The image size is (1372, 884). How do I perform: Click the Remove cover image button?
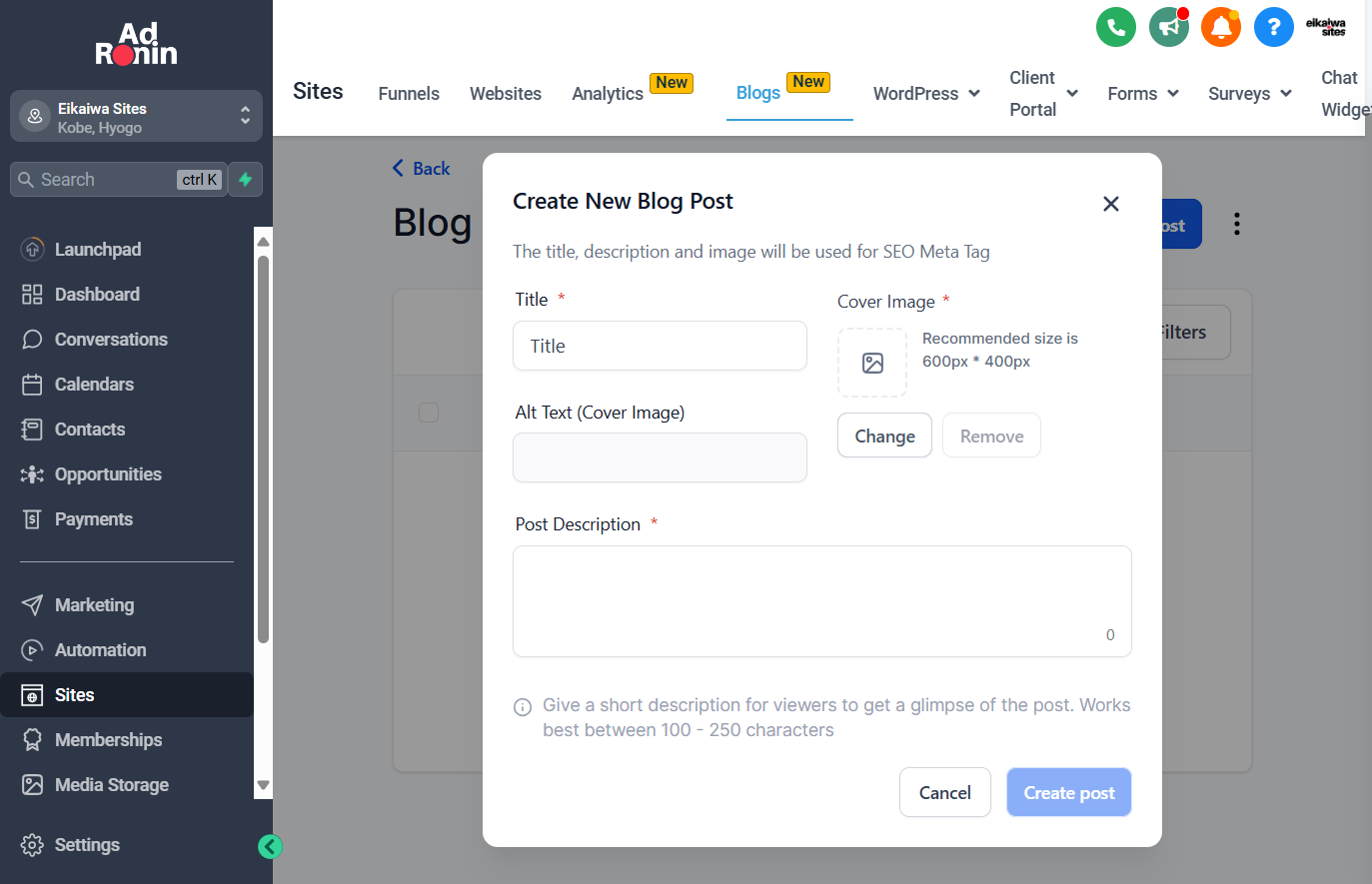point(991,437)
